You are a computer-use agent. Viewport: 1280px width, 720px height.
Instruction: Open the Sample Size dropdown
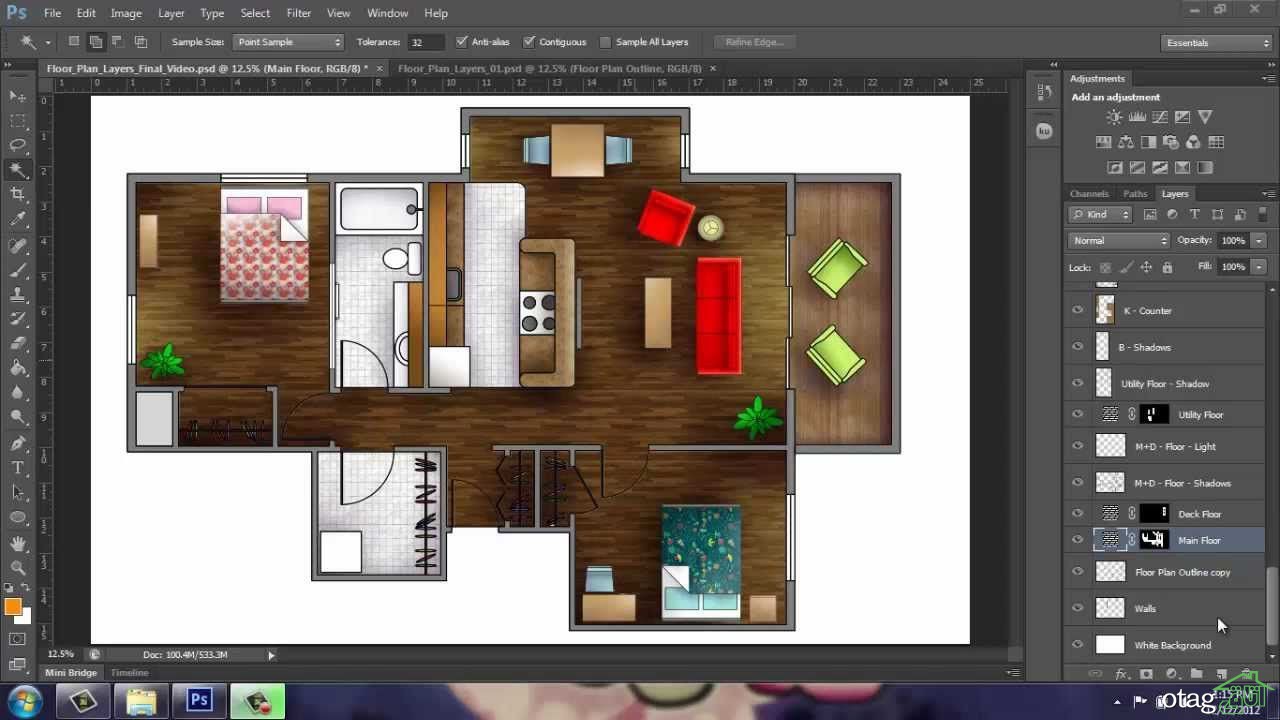[x=288, y=42]
